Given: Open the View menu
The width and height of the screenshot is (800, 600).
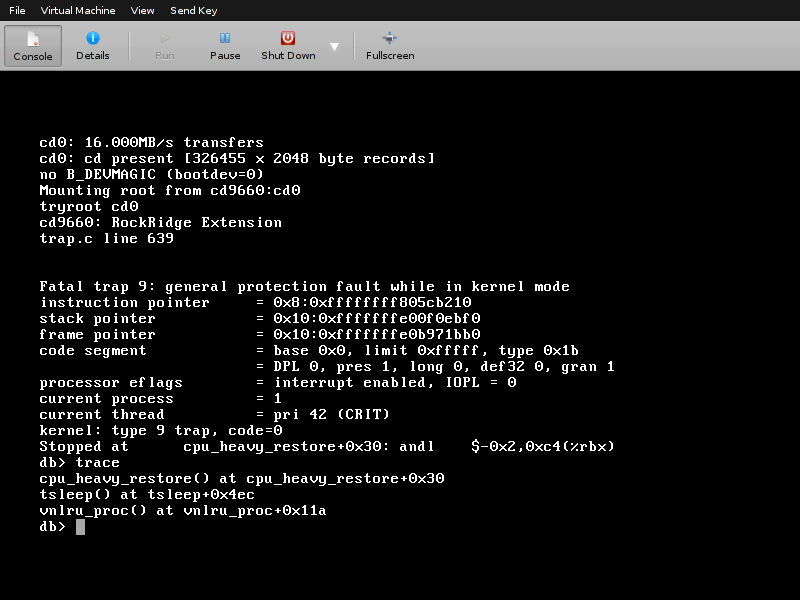Looking at the screenshot, I should pyautogui.click(x=143, y=10).
